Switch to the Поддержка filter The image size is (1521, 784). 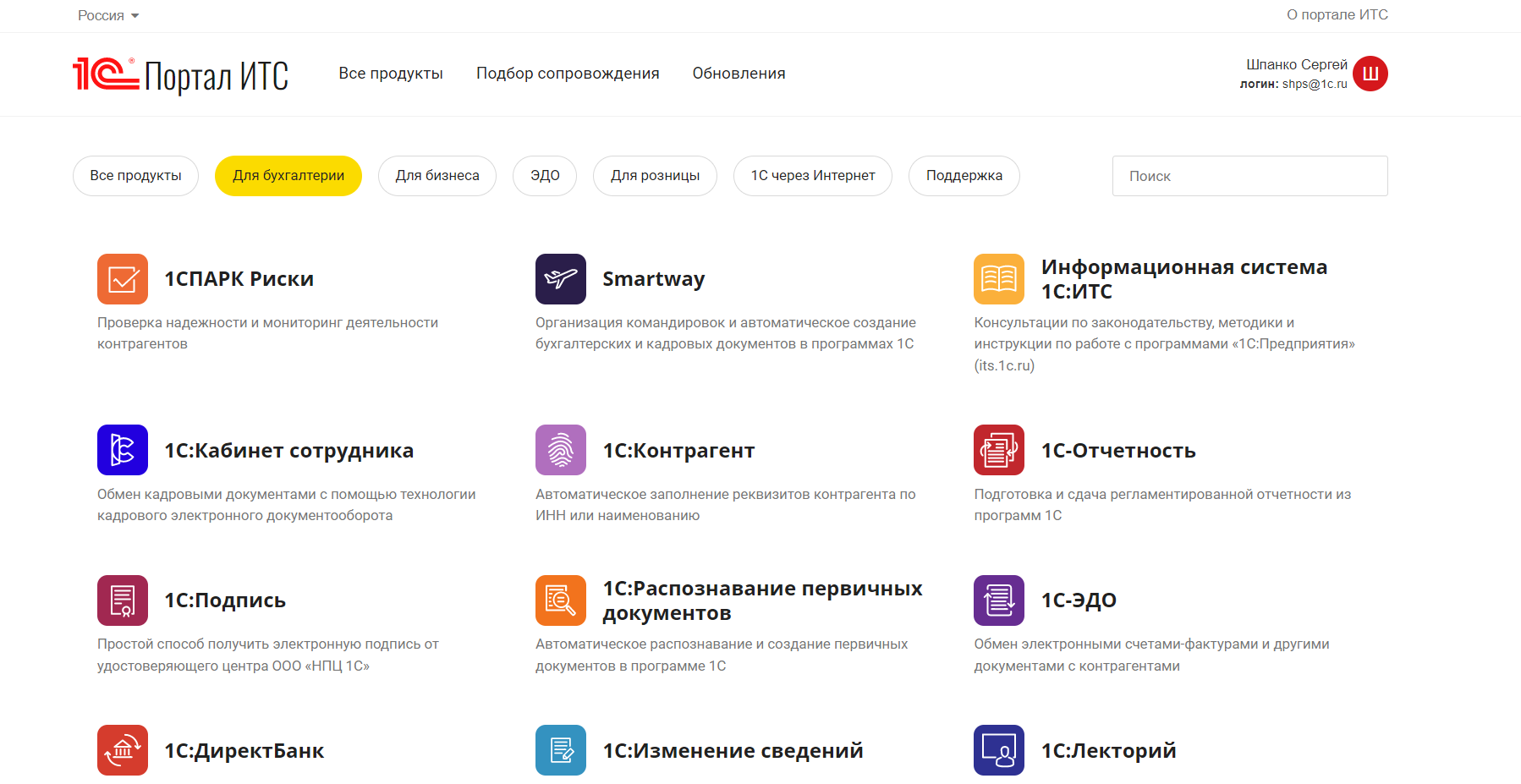[964, 176]
